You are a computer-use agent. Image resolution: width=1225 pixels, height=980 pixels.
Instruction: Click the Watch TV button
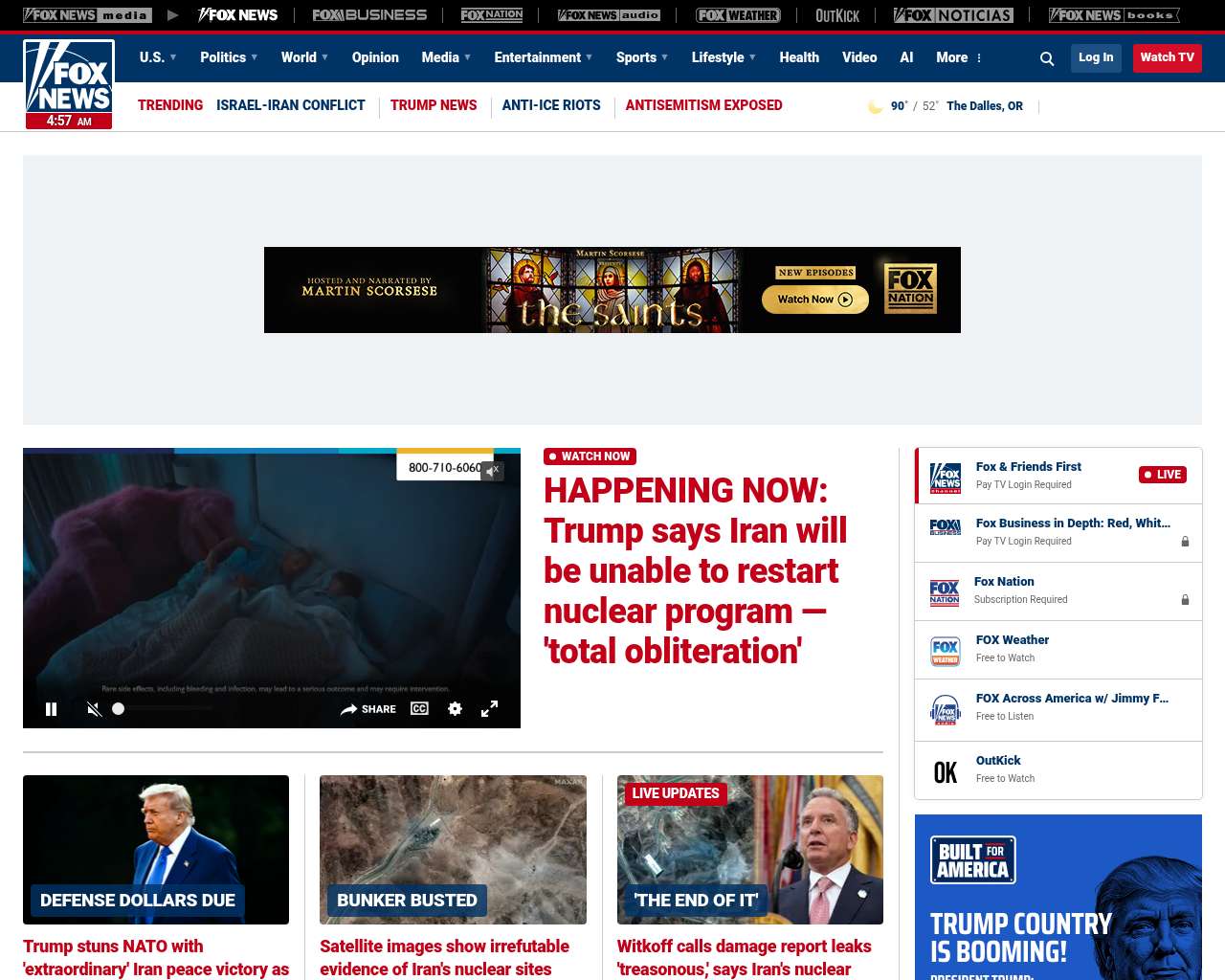pyautogui.click(x=1168, y=57)
